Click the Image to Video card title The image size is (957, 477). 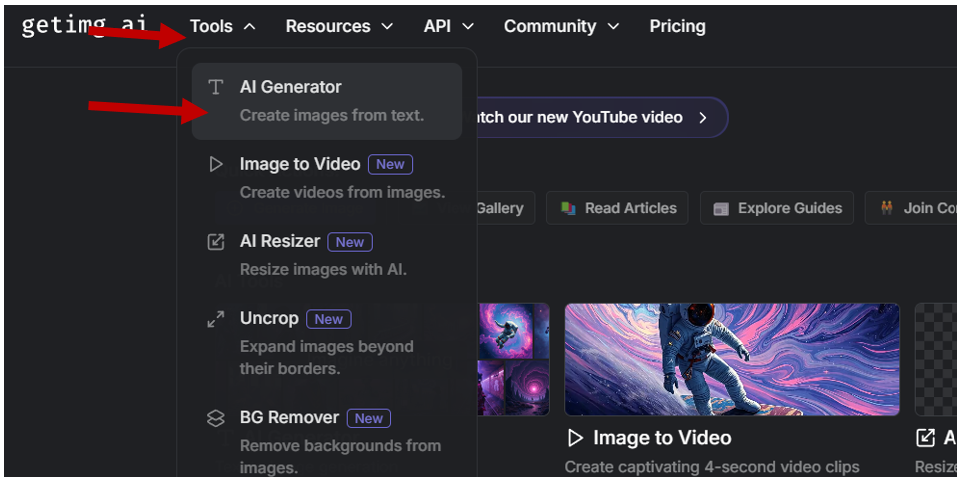click(x=662, y=437)
